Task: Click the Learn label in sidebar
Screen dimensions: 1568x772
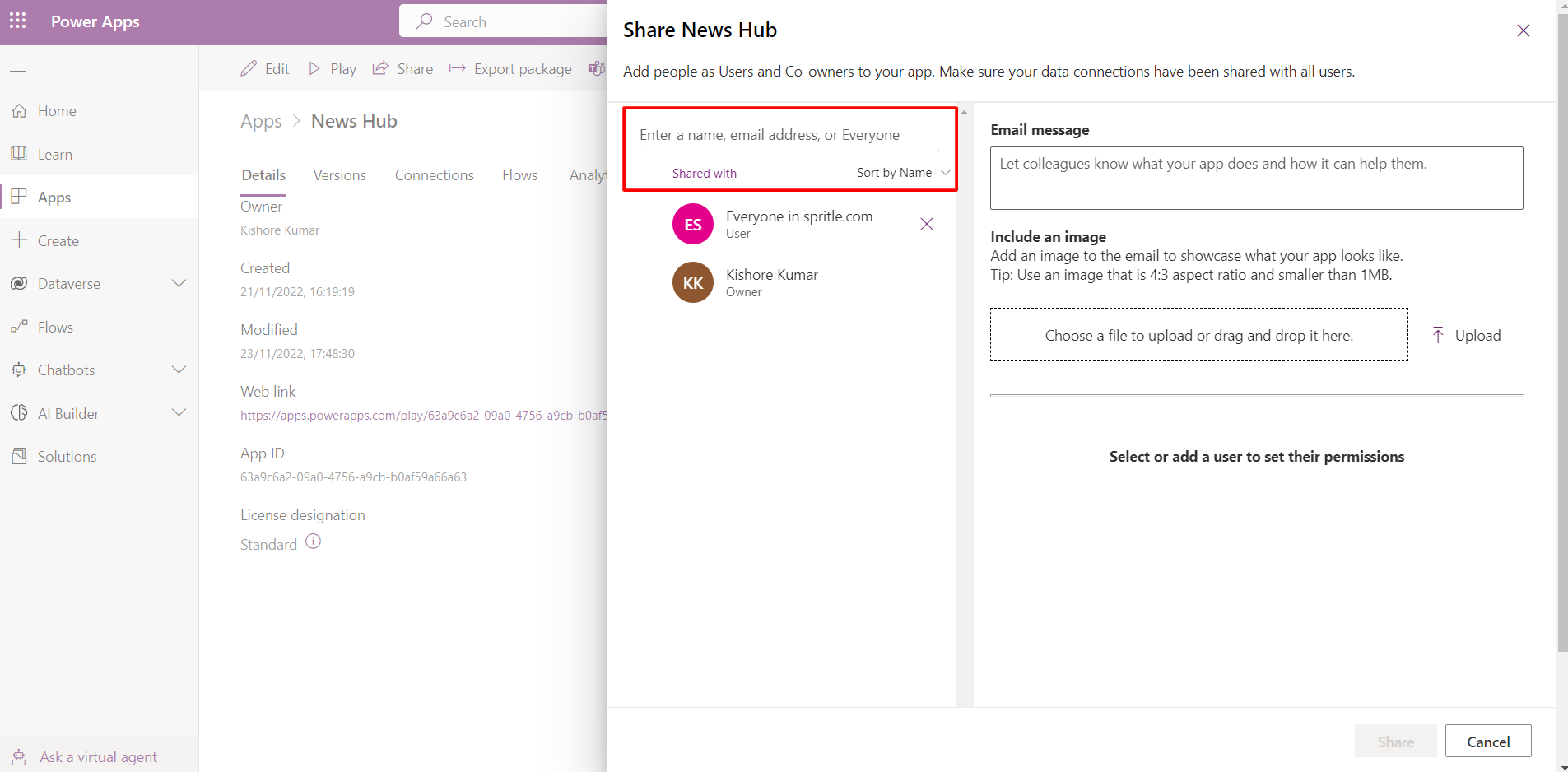Action: 55,154
